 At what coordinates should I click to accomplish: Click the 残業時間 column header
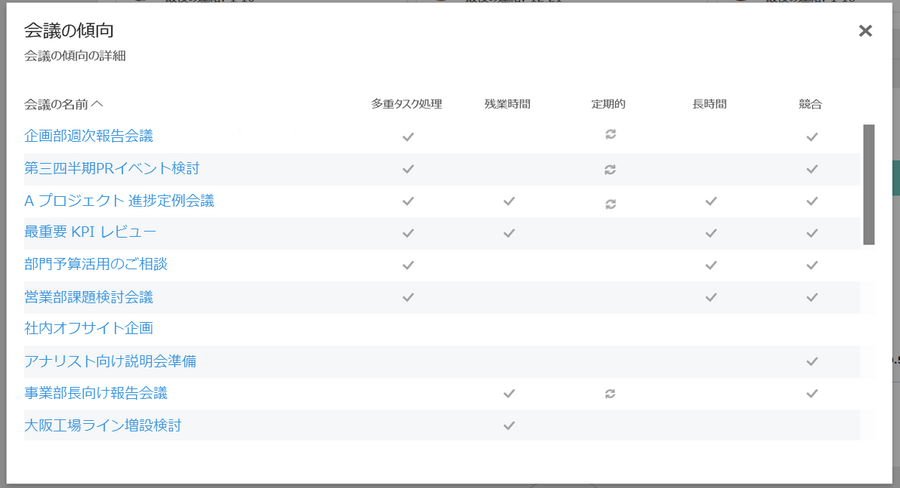pos(507,103)
